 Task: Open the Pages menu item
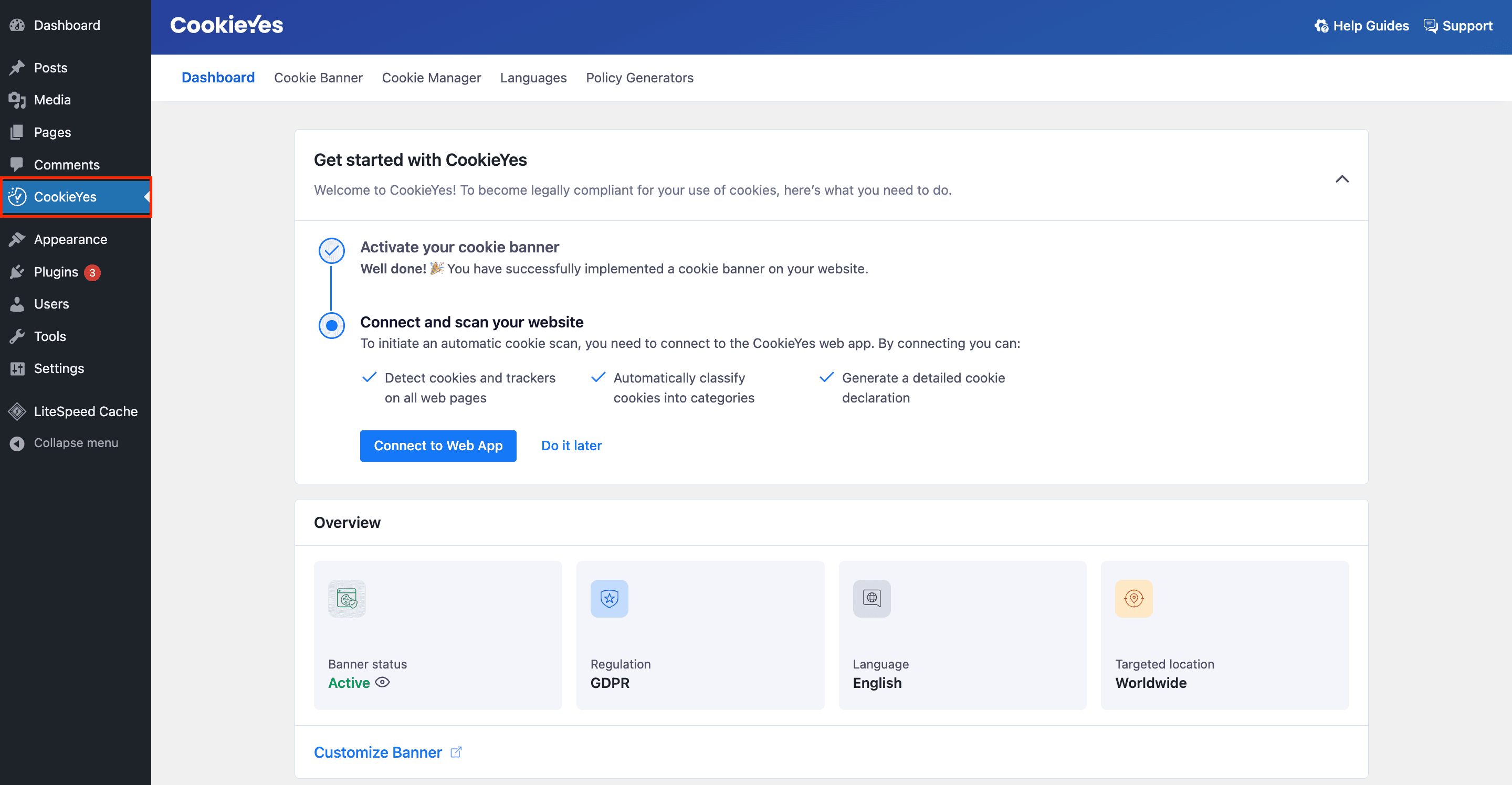(76, 133)
